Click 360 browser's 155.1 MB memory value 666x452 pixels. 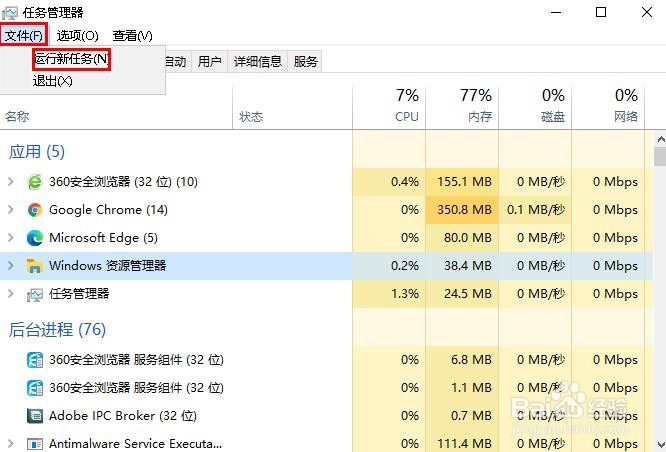pyautogui.click(x=464, y=182)
